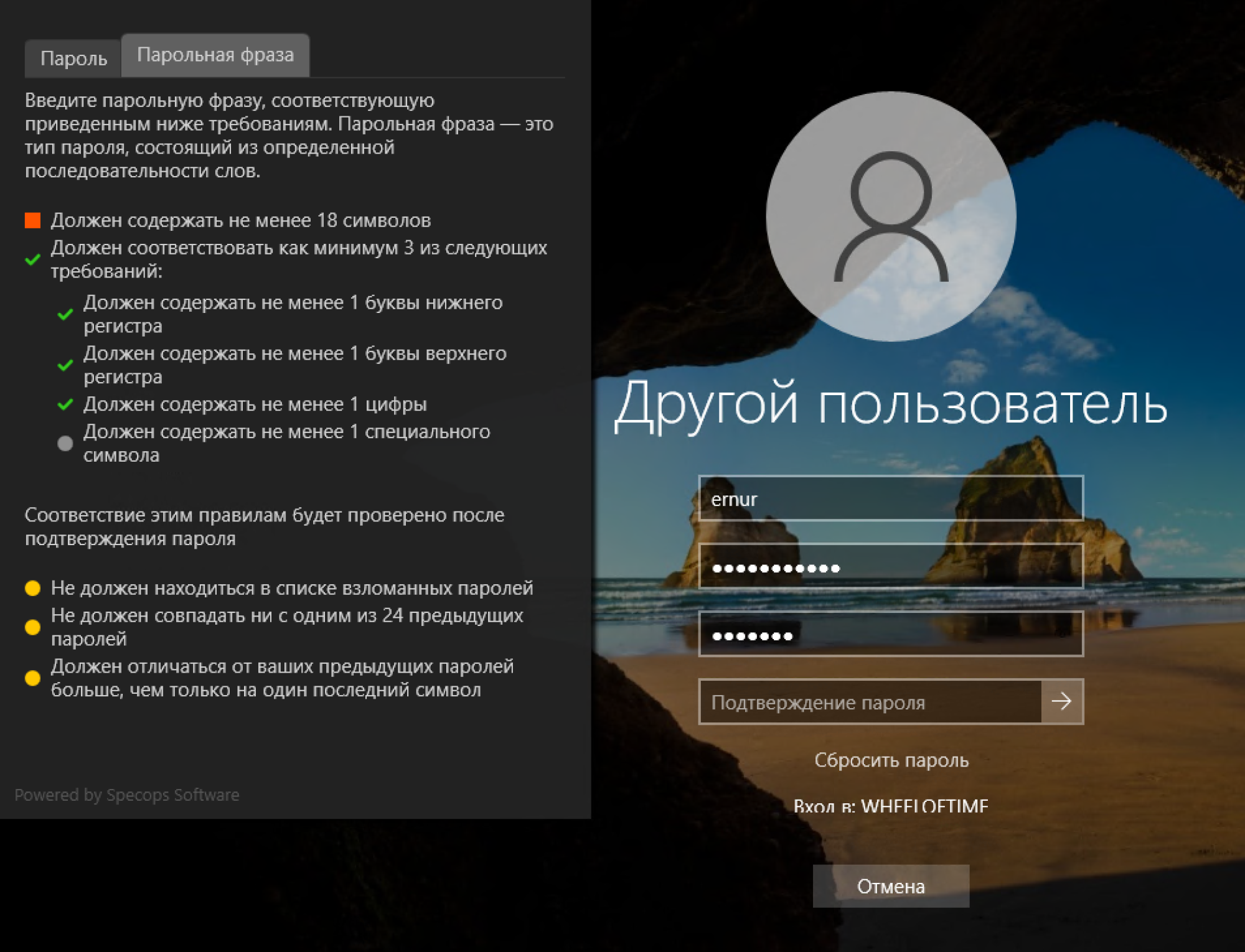Select the Парольная фраза tab

point(215,55)
